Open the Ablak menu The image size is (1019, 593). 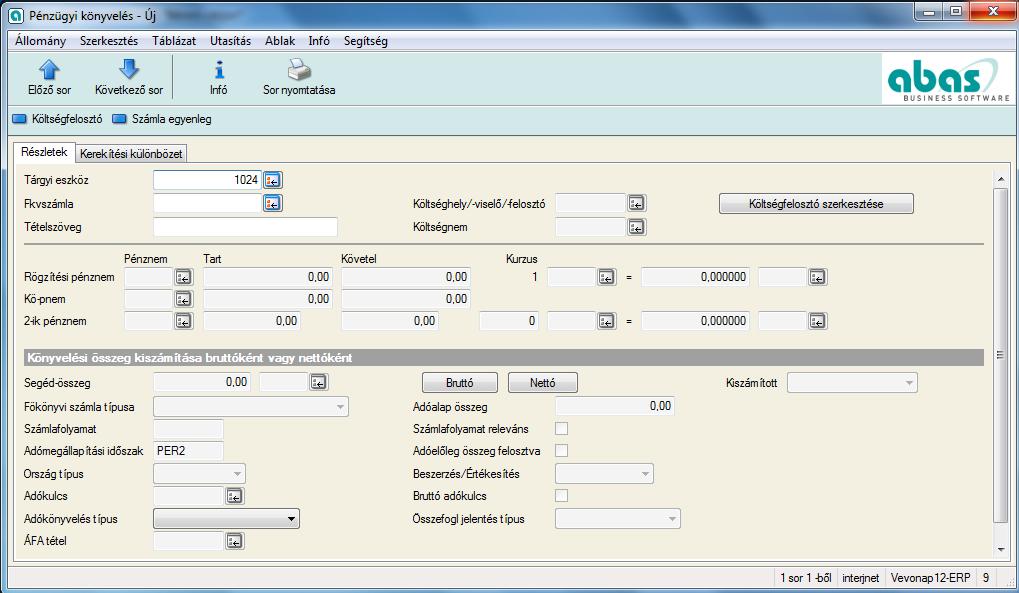click(279, 41)
